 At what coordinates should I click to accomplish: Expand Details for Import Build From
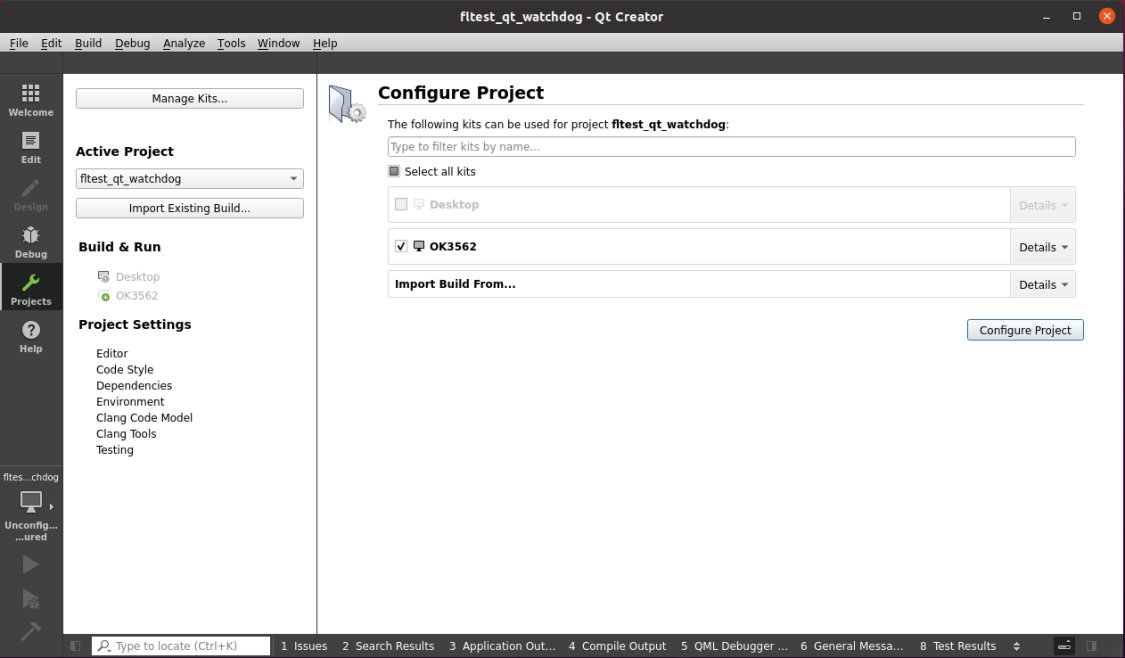(1042, 284)
